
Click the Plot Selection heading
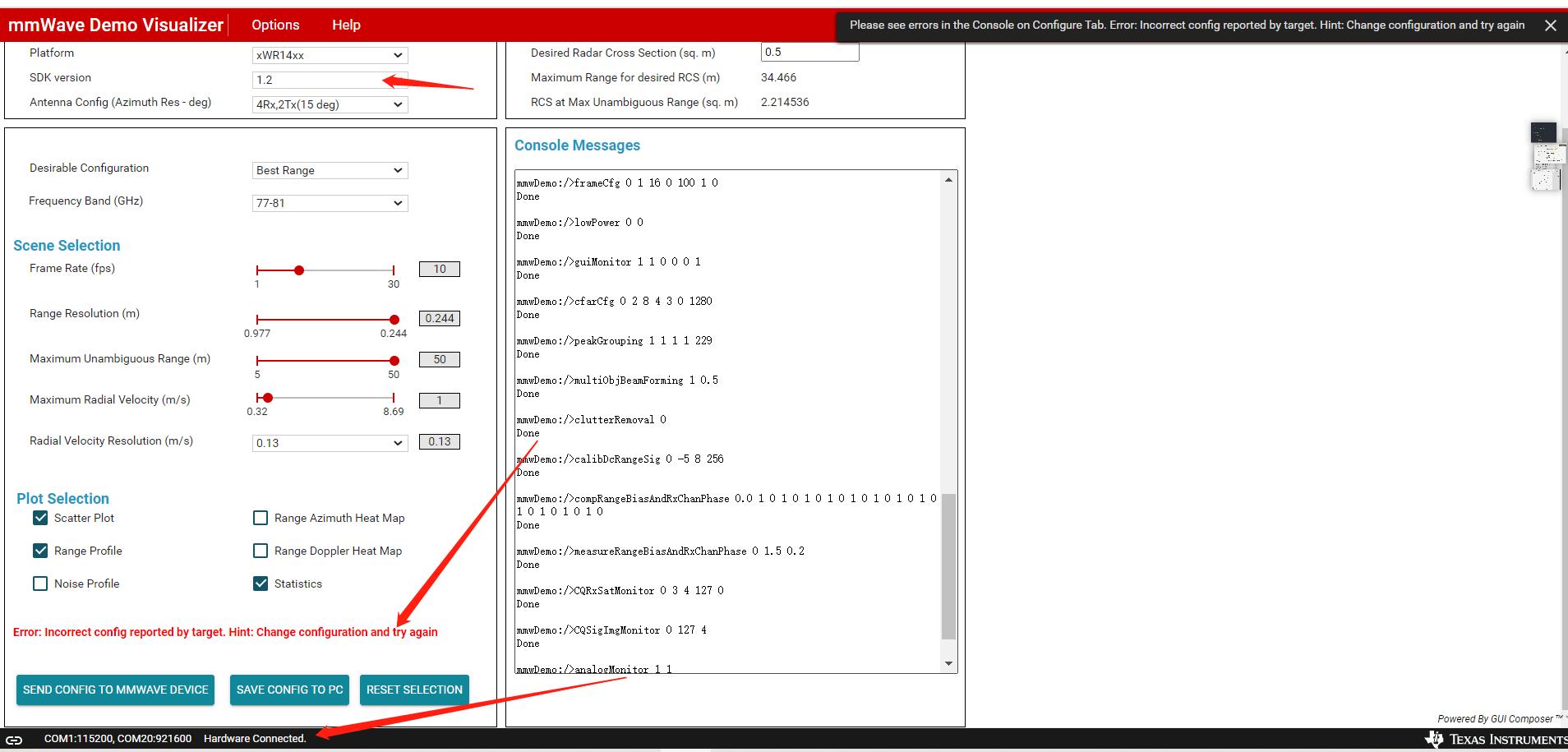[62, 499]
